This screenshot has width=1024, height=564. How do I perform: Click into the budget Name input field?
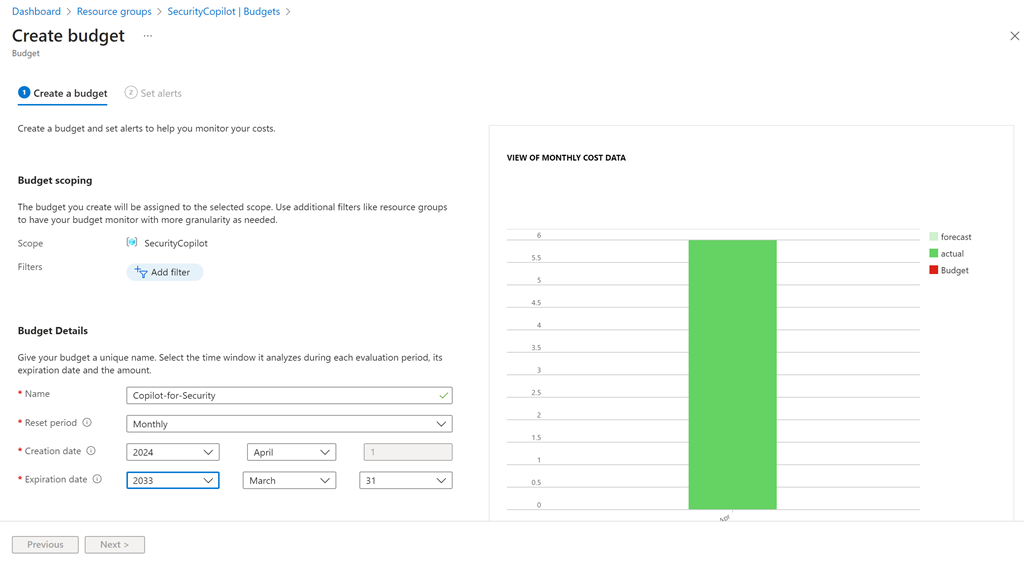point(280,396)
